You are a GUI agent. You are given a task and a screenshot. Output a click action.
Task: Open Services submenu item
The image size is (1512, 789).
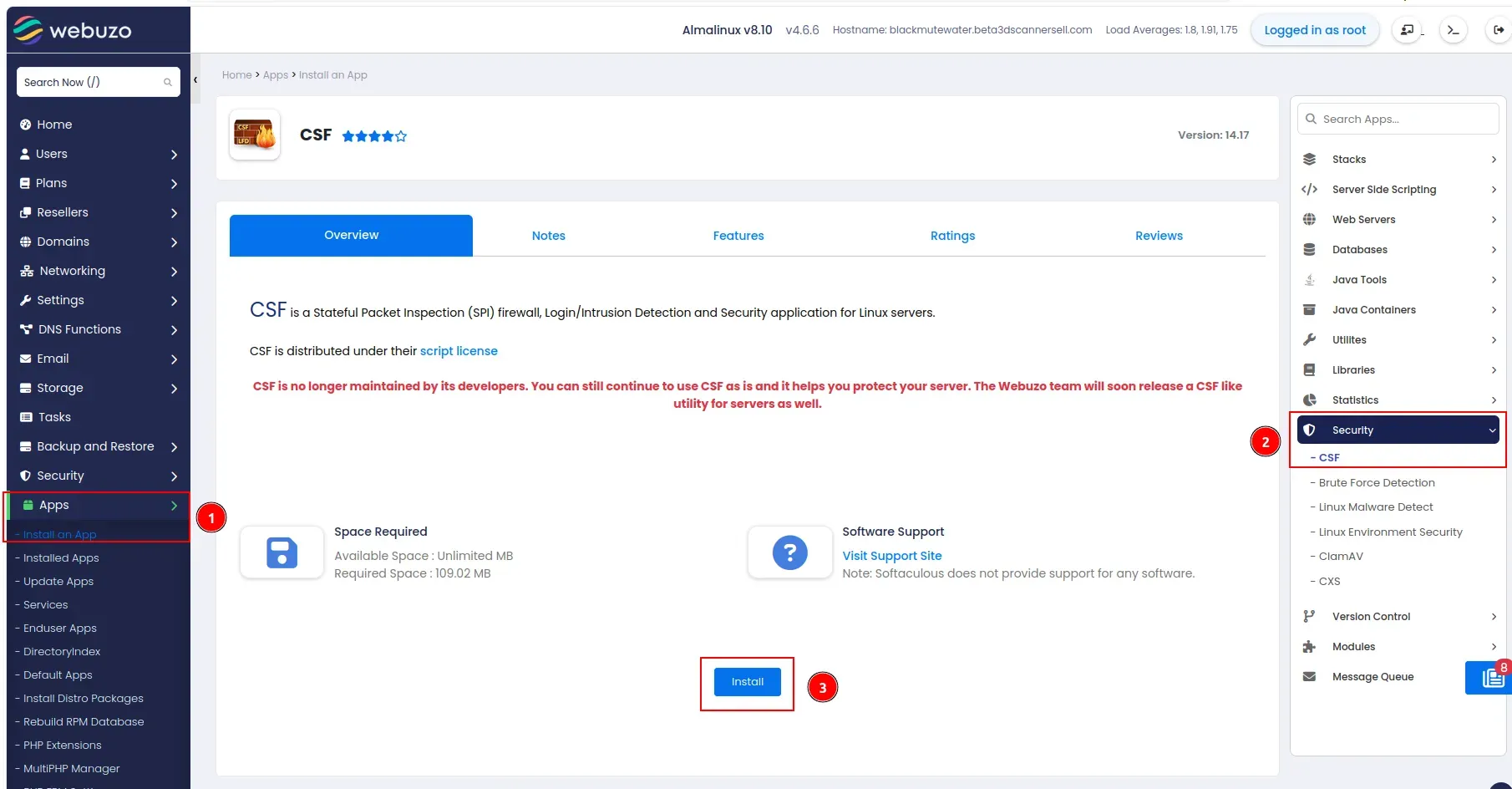click(x=46, y=605)
